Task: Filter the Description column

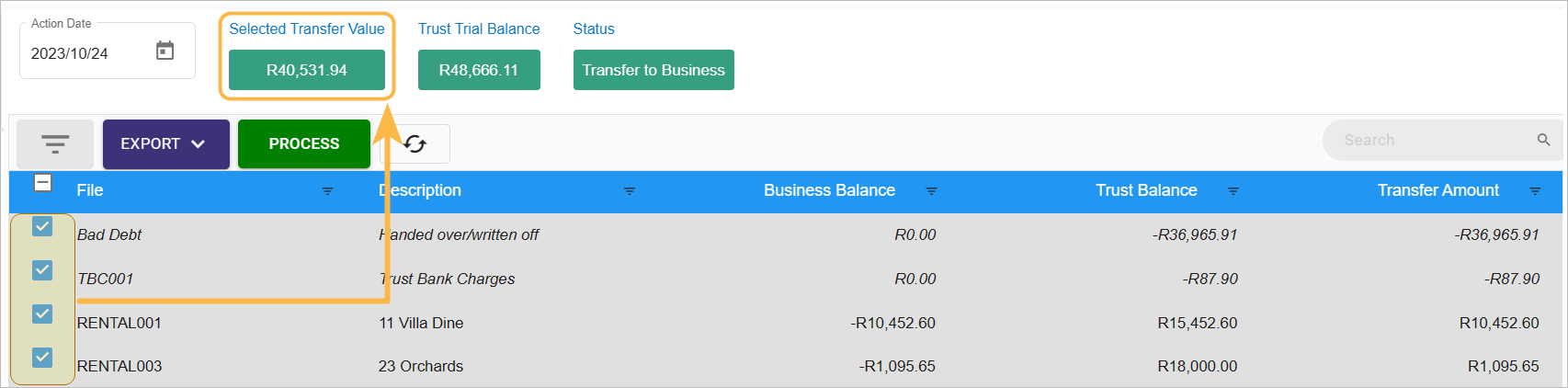Action: click(x=629, y=191)
